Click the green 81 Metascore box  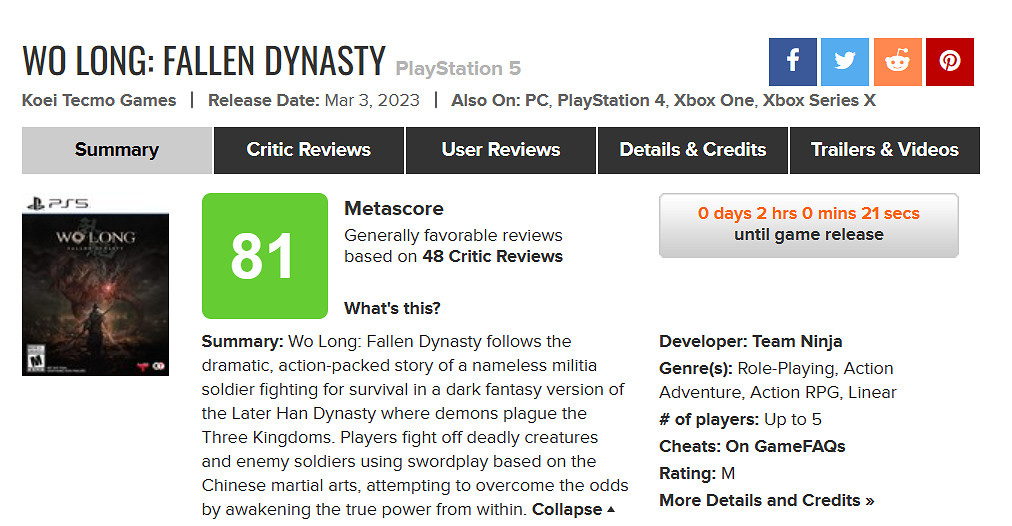(264, 256)
